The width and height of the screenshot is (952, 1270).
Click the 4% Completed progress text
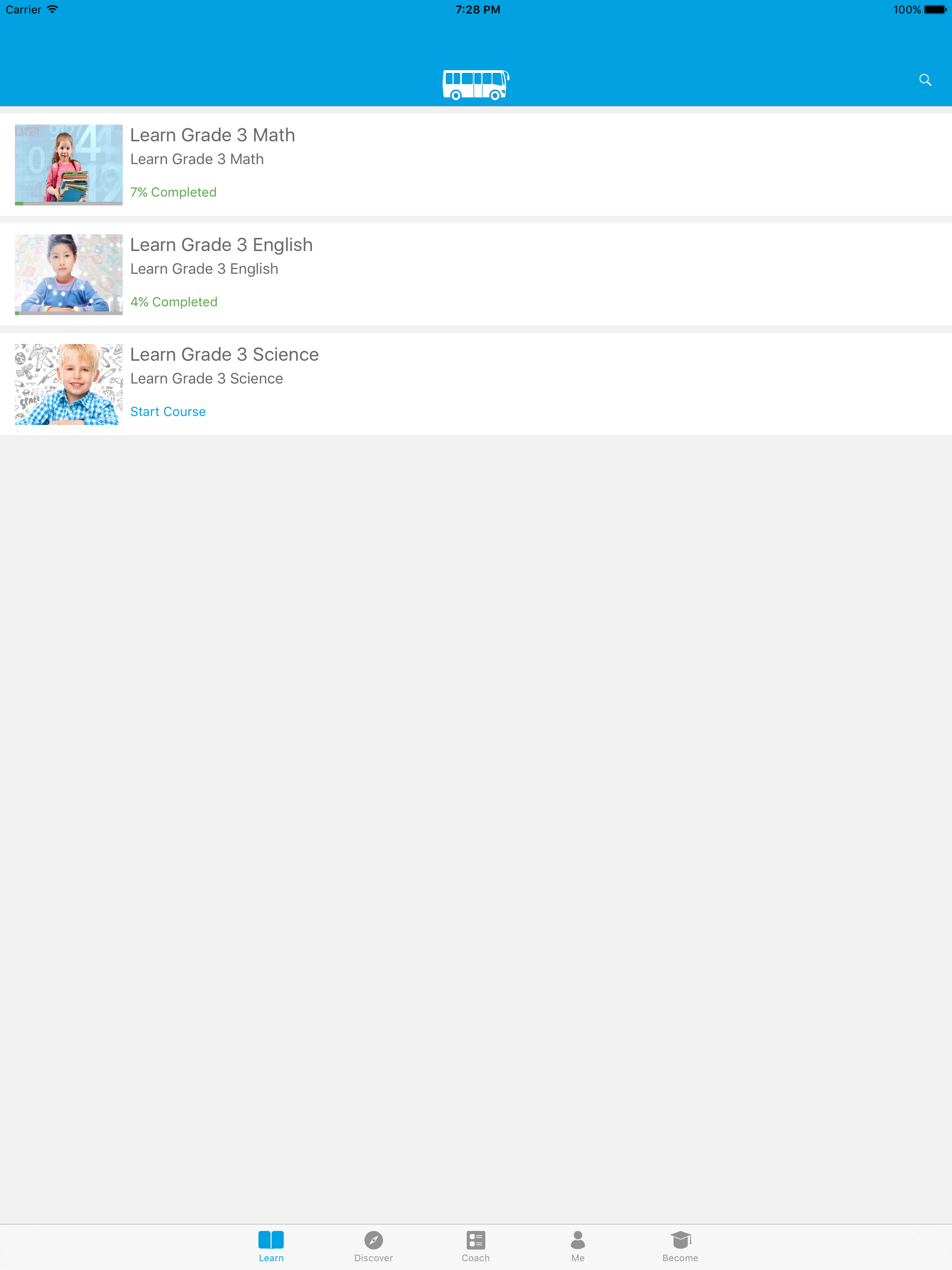pyautogui.click(x=174, y=302)
